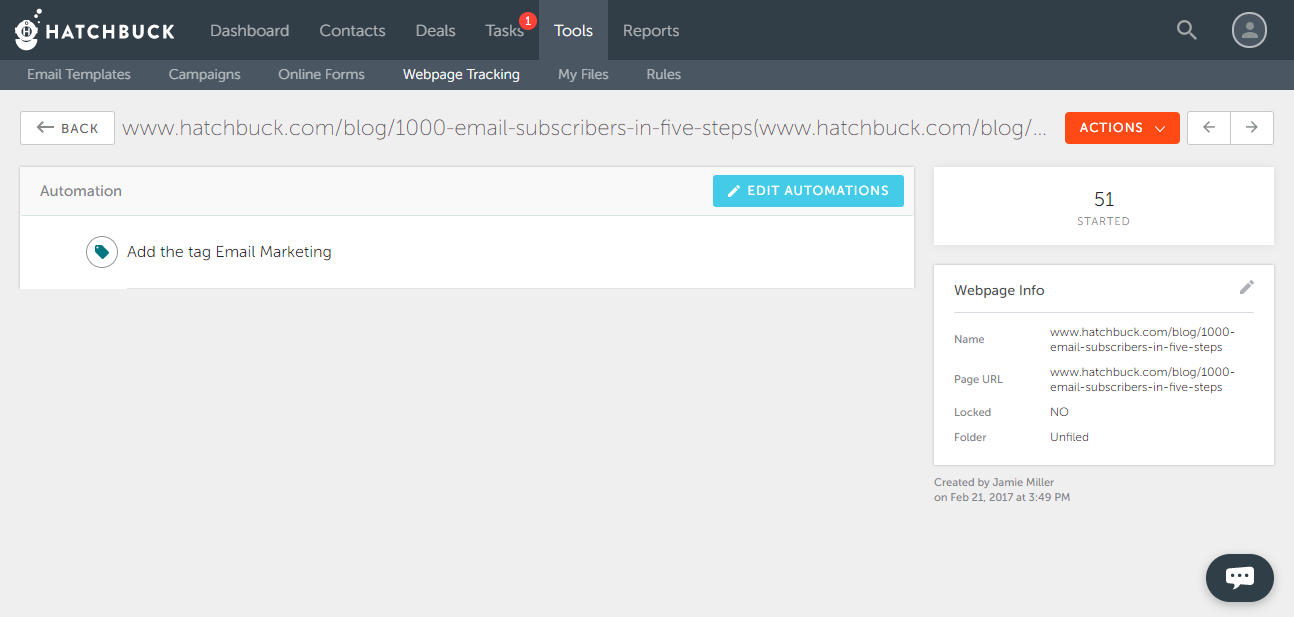This screenshot has height=617, width=1294.
Task: Click the Locked value NO
Action: tap(1059, 412)
